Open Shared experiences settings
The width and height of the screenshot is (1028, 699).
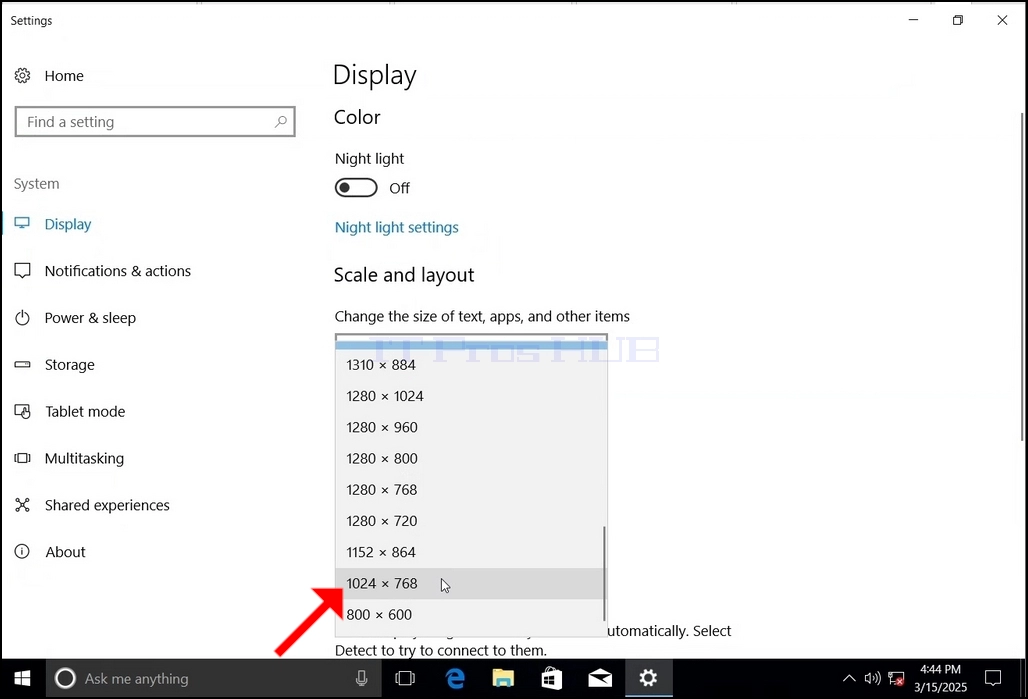point(107,506)
